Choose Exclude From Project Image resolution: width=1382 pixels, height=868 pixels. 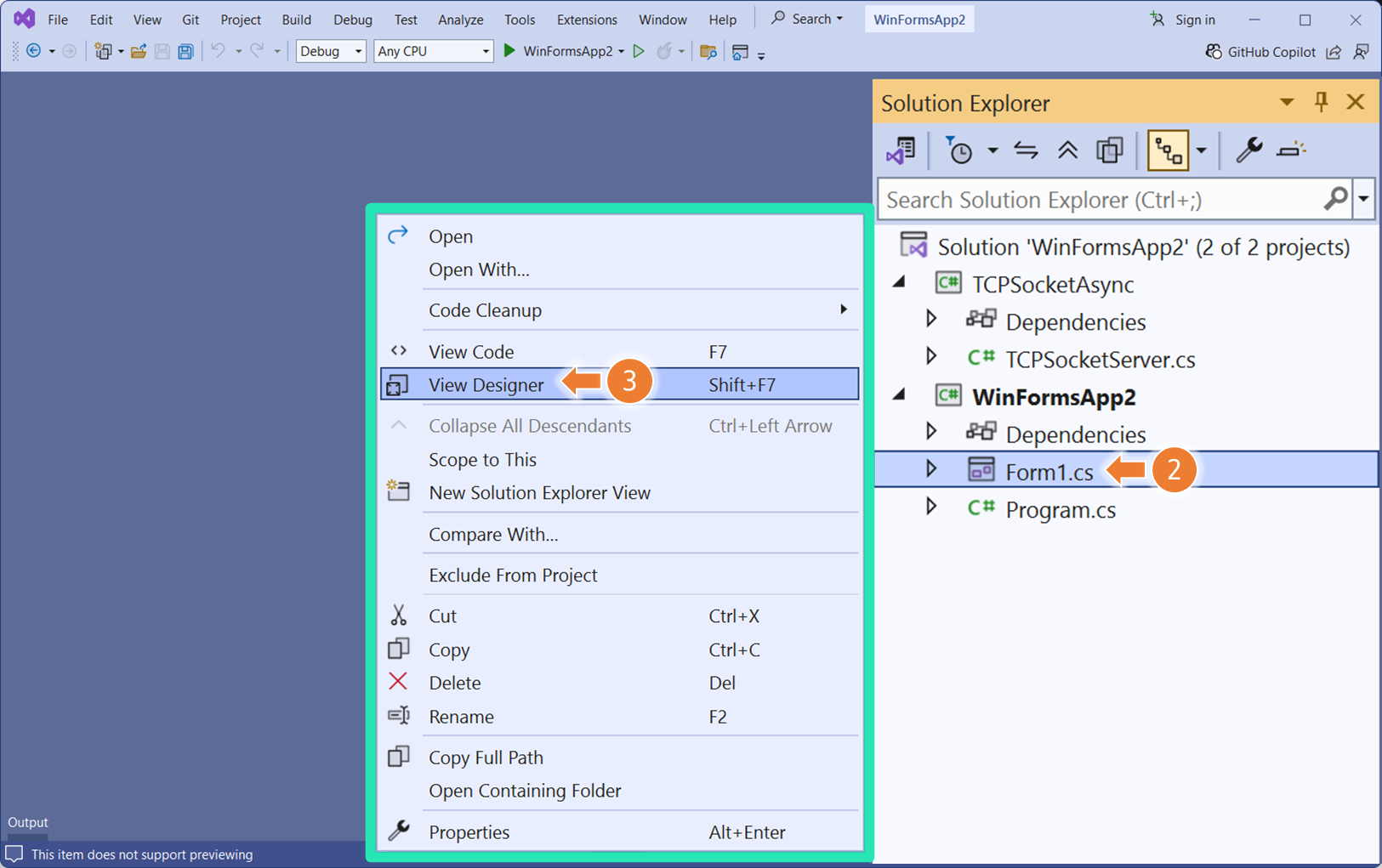(x=619, y=576)
